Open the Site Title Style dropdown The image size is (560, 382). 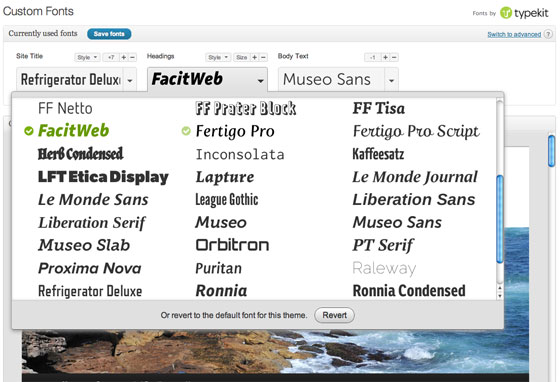tap(87, 57)
